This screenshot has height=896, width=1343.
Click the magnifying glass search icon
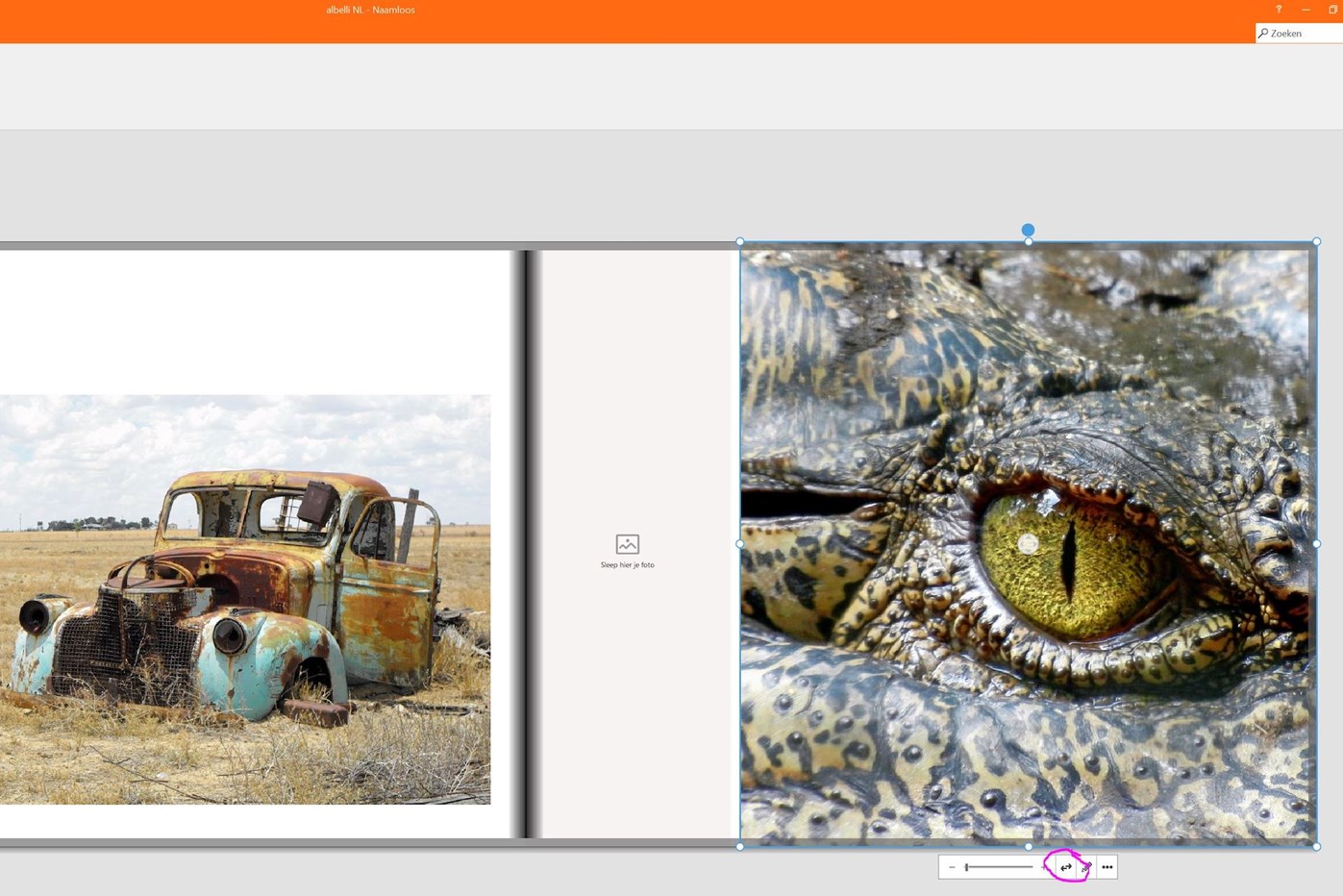point(1263,34)
